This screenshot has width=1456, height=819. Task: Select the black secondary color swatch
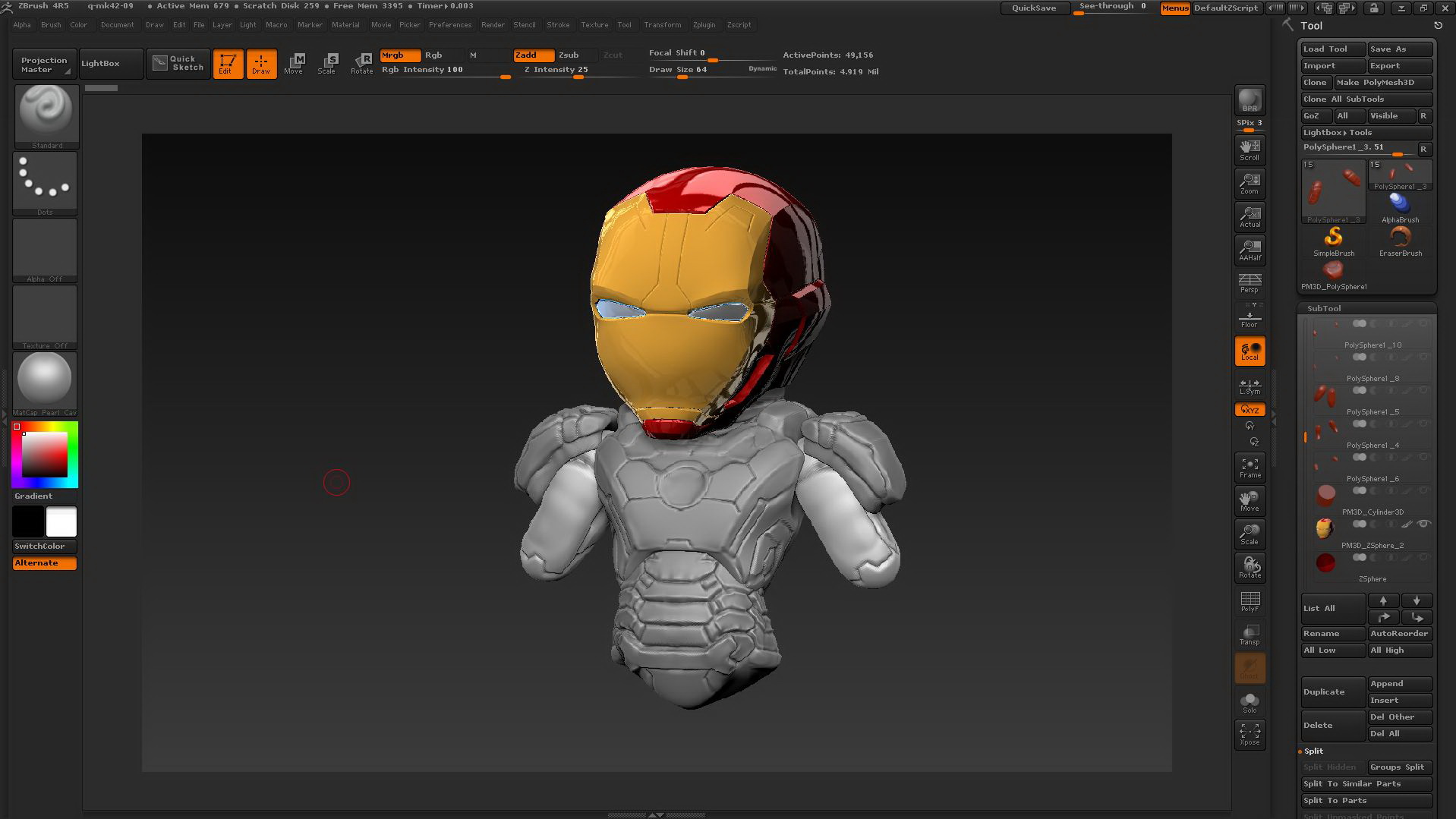(x=28, y=522)
